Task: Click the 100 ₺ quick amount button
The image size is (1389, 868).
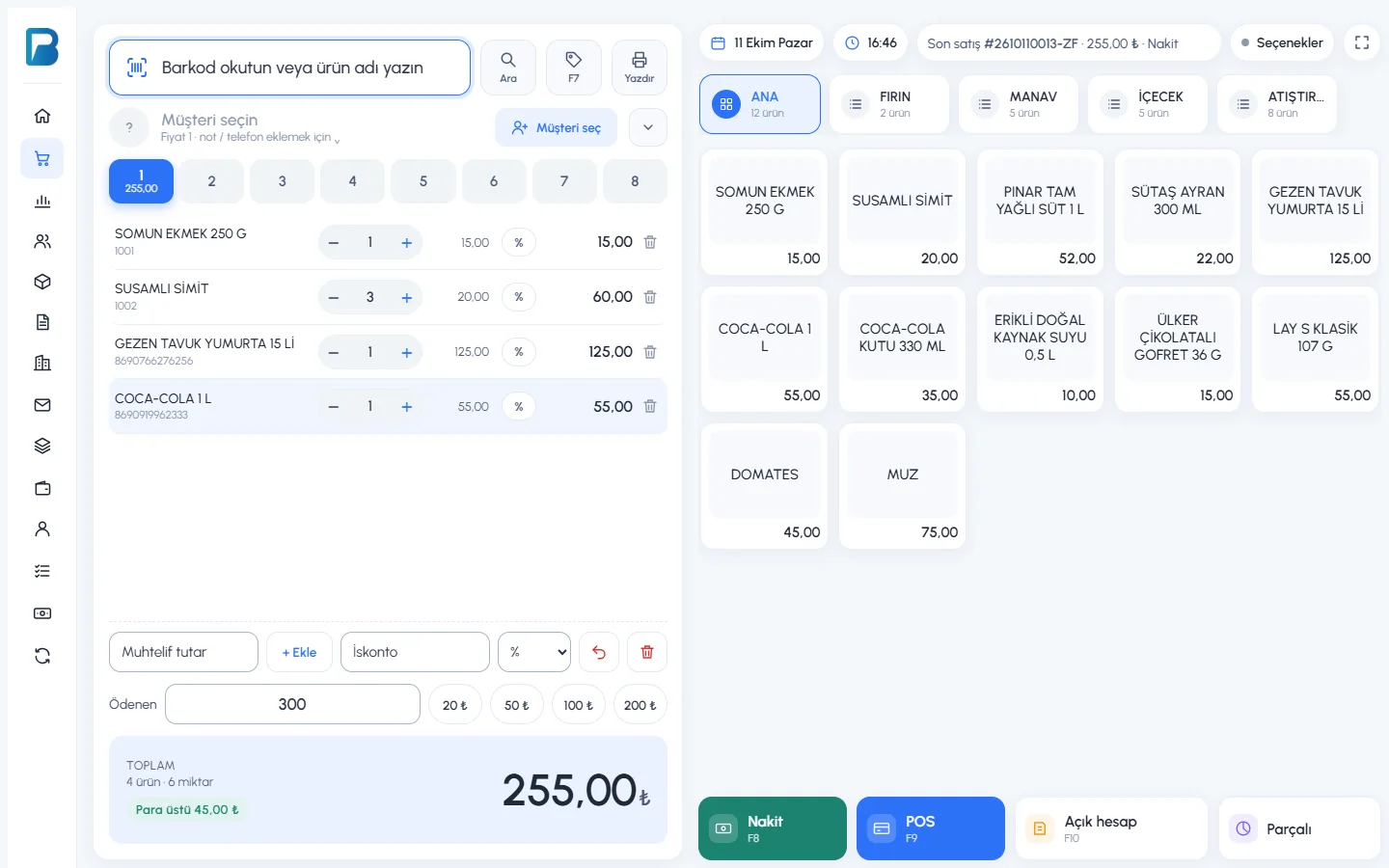Action: tap(579, 705)
